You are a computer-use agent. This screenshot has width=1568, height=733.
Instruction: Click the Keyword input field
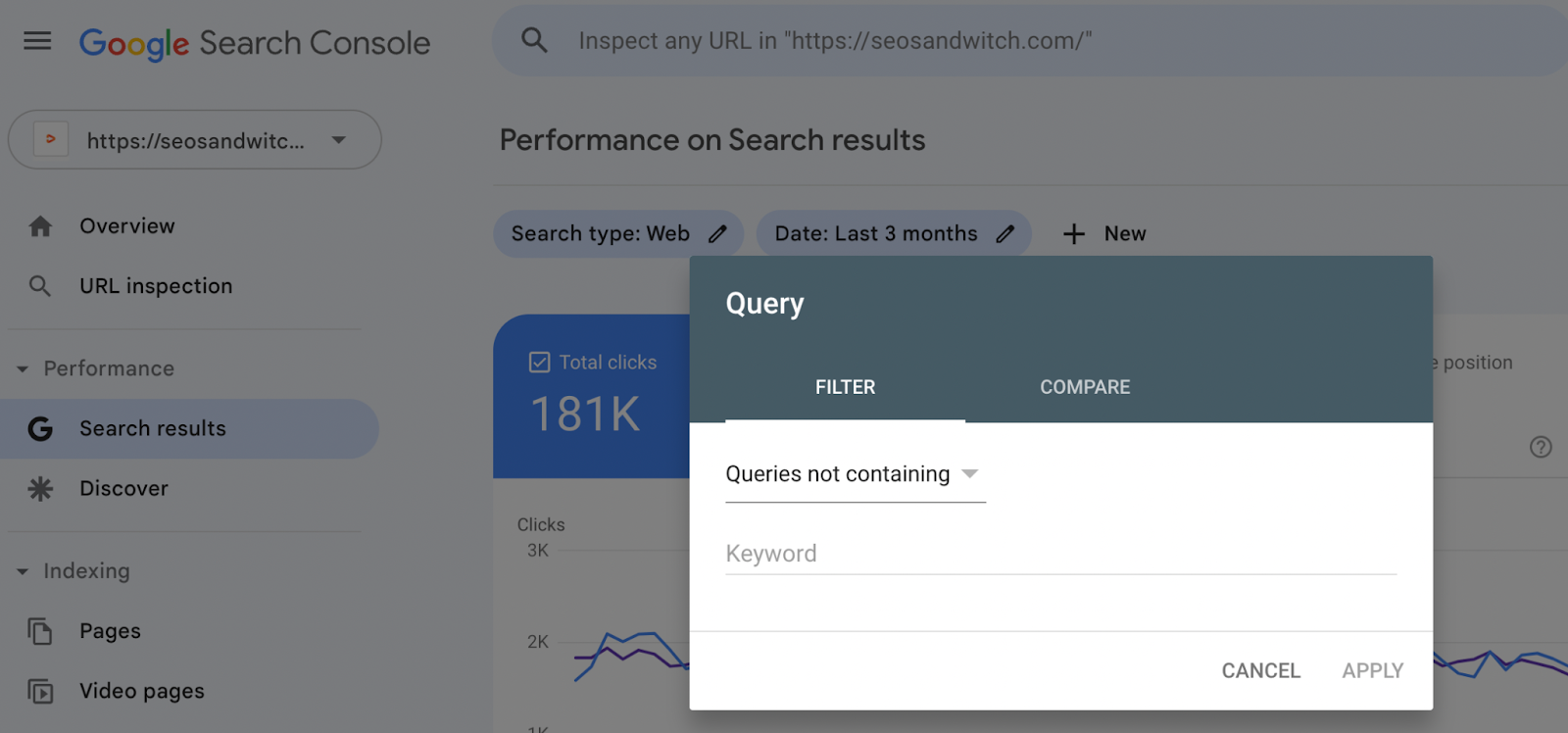(1060, 554)
